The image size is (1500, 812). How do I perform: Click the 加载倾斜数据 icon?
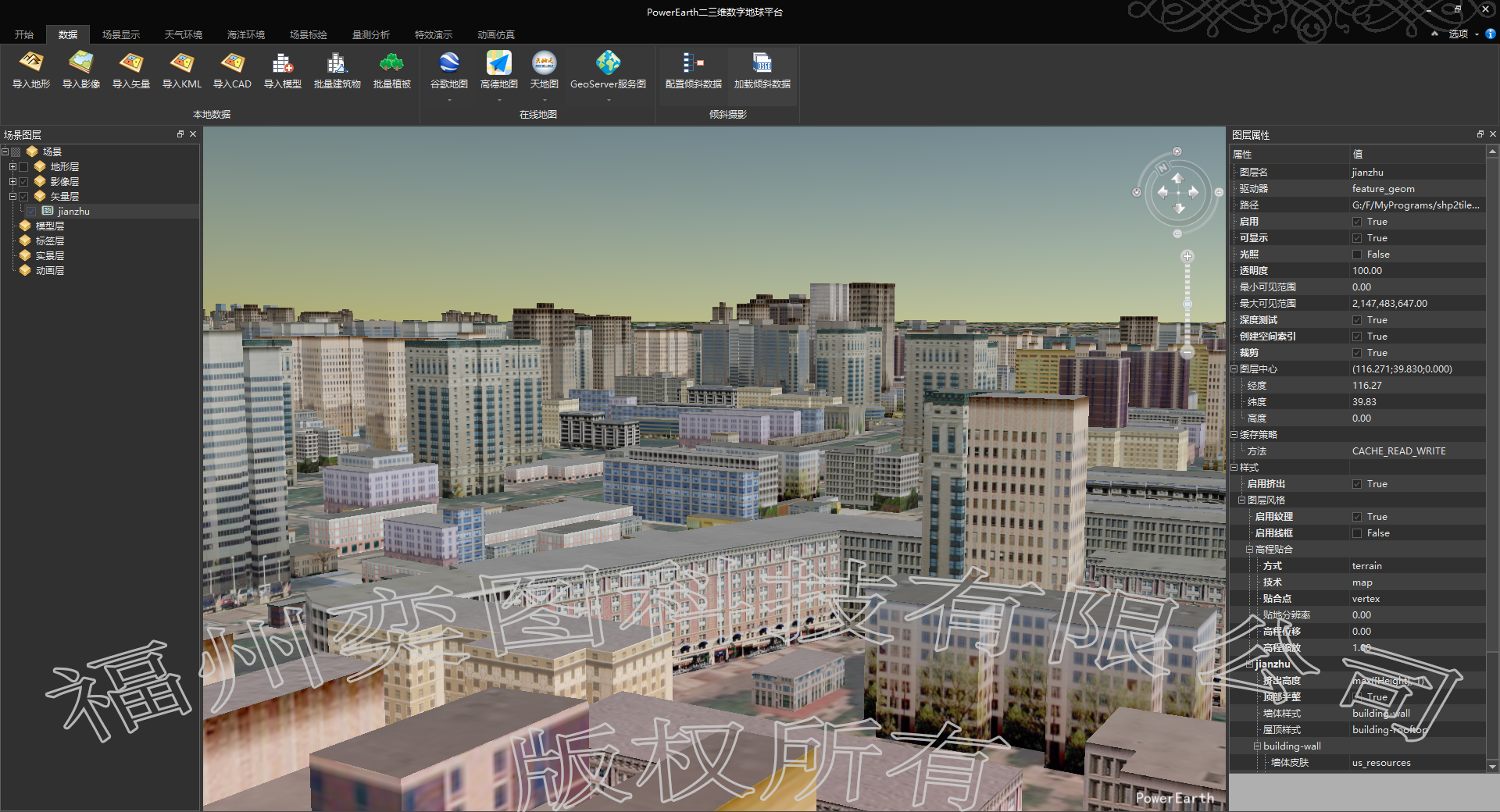(762, 62)
